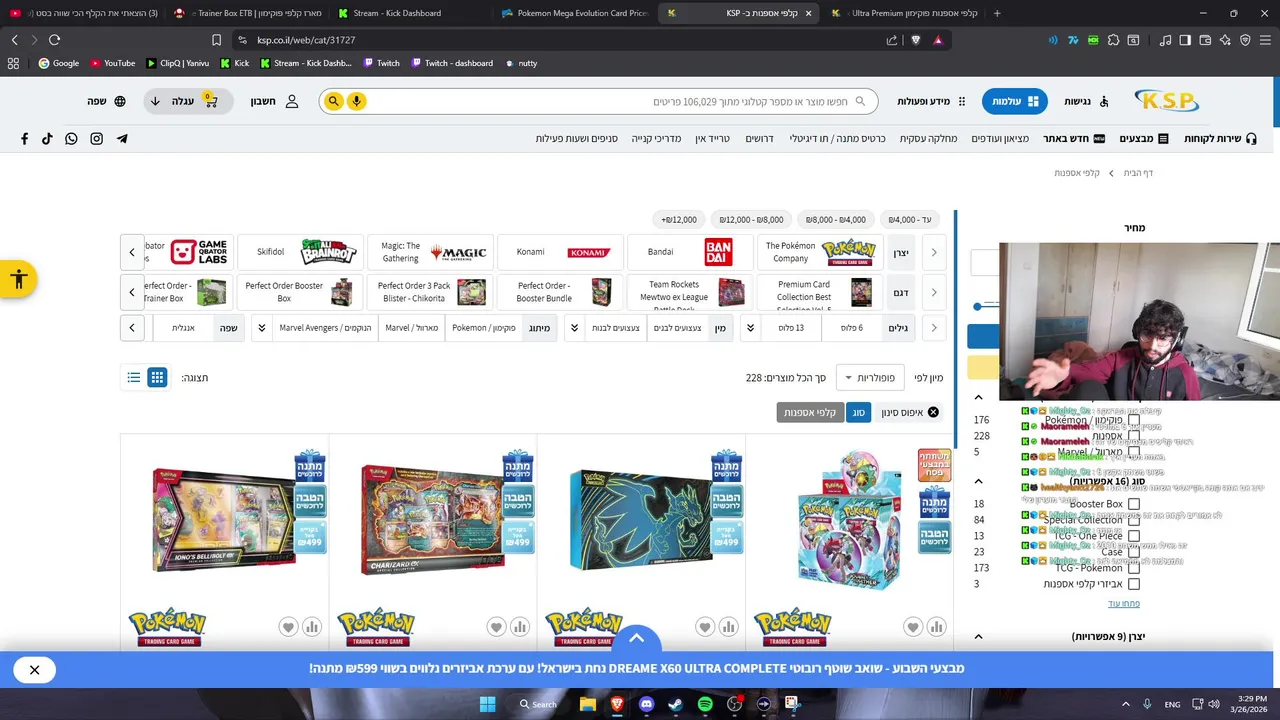The image size is (1280, 720).
Task: Bookmark this page in the address bar
Action: tap(216, 40)
